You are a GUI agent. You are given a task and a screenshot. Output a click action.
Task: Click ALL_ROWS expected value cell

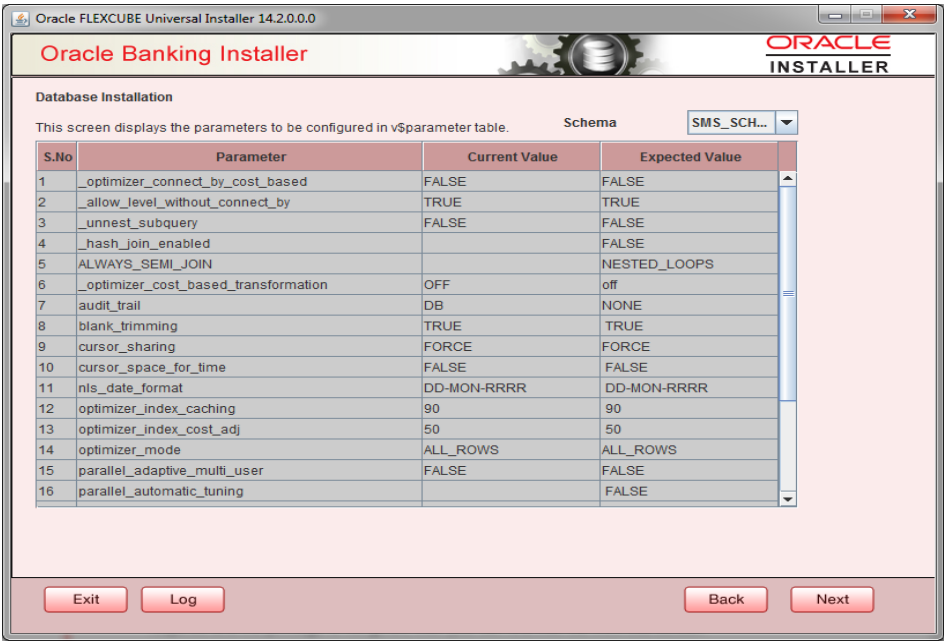pyautogui.click(x=689, y=449)
